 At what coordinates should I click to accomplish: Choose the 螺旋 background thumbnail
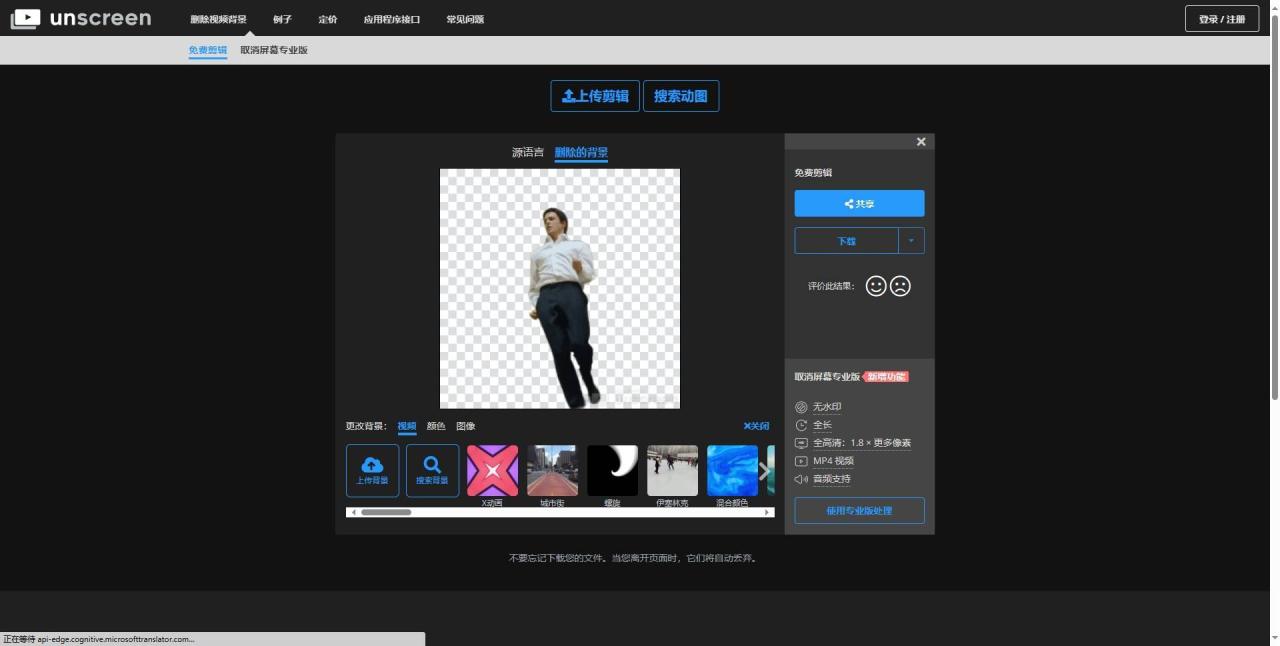coord(612,470)
